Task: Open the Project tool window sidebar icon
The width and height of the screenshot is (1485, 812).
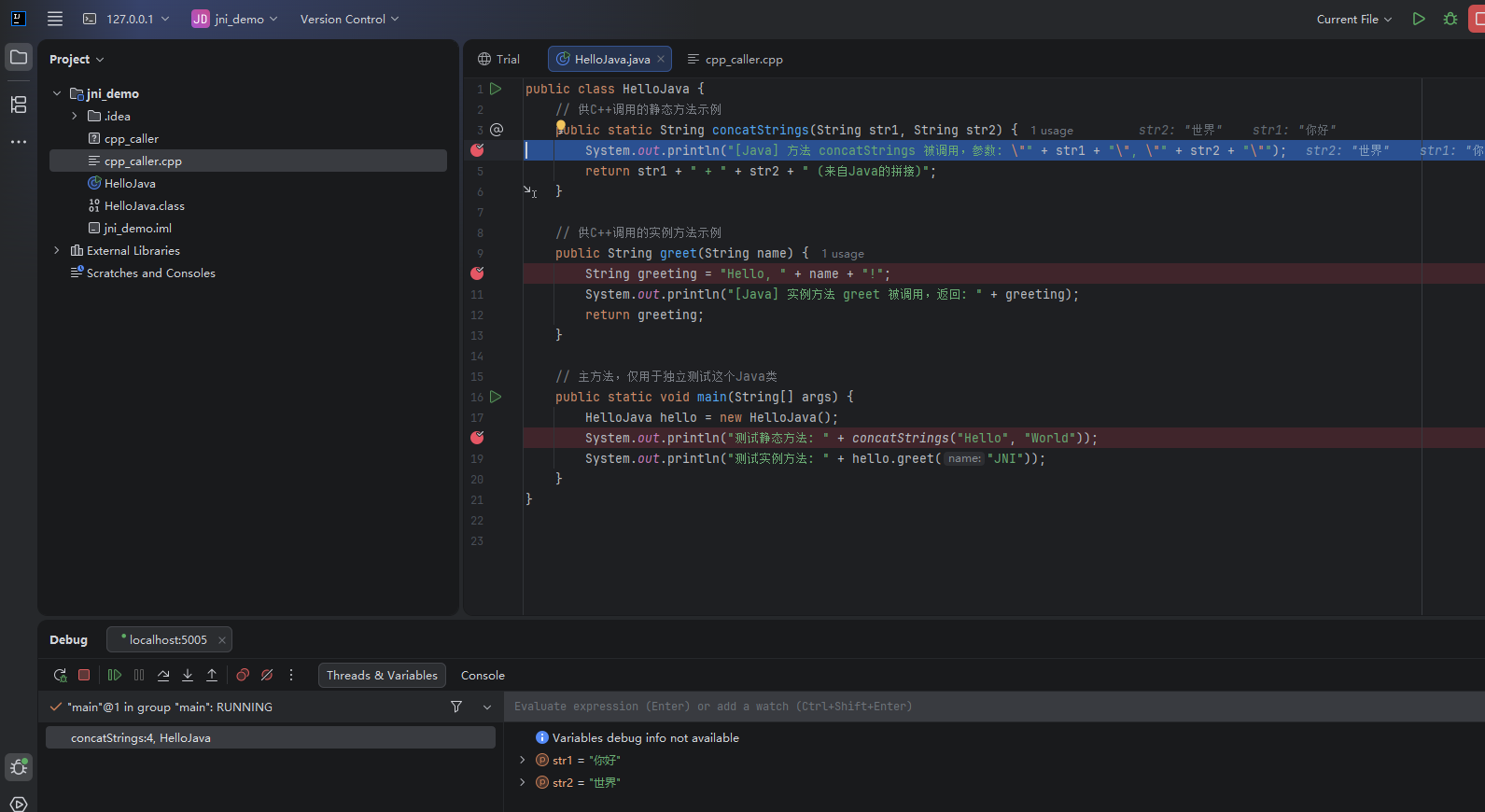Action: [19, 58]
